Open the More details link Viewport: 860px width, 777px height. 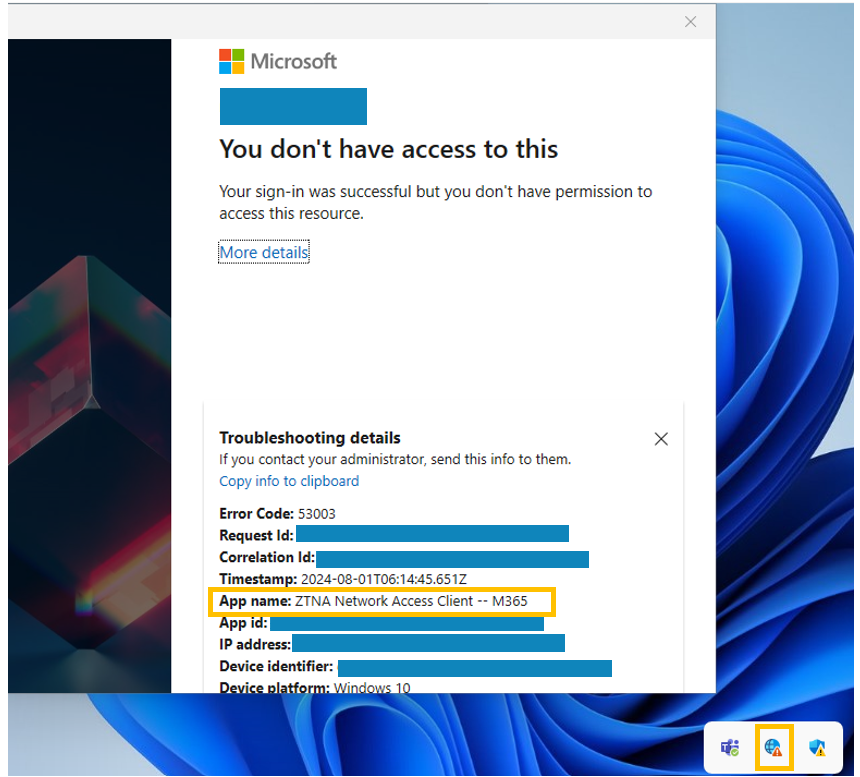(264, 252)
